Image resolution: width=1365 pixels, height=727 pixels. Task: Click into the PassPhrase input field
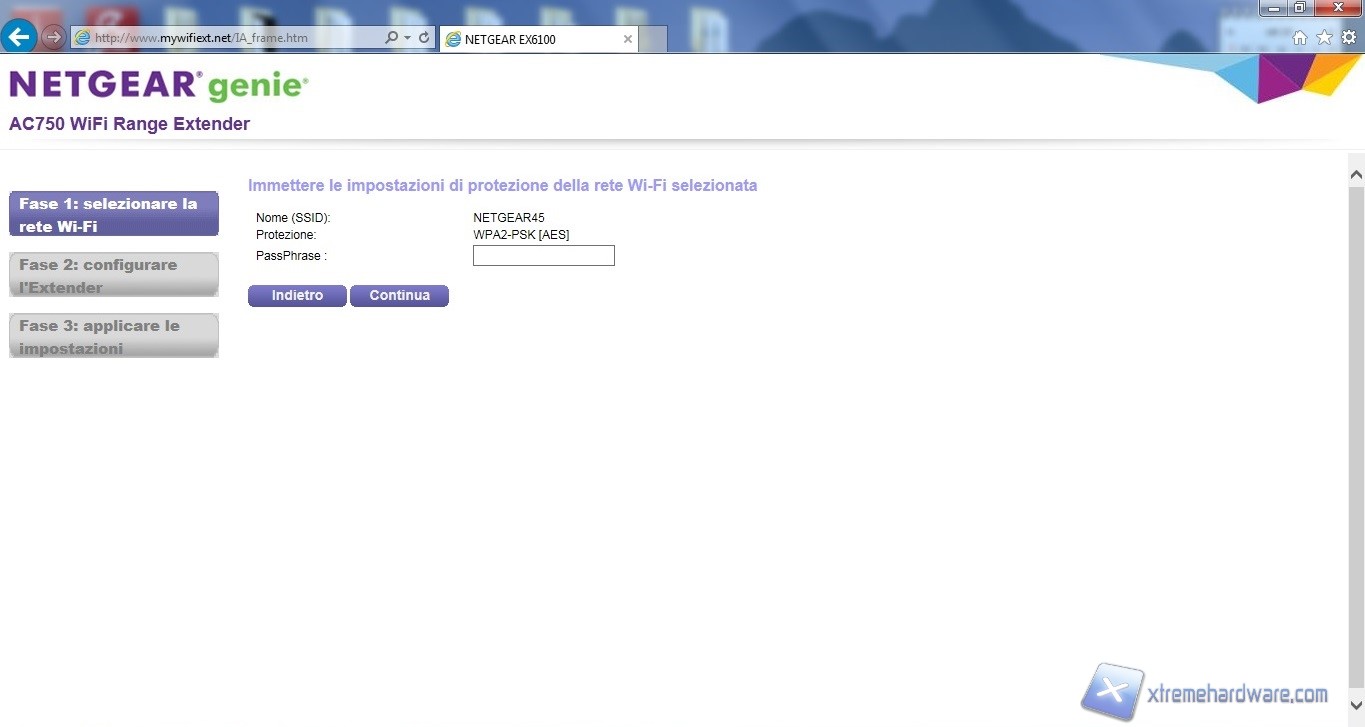click(x=543, y=256)
